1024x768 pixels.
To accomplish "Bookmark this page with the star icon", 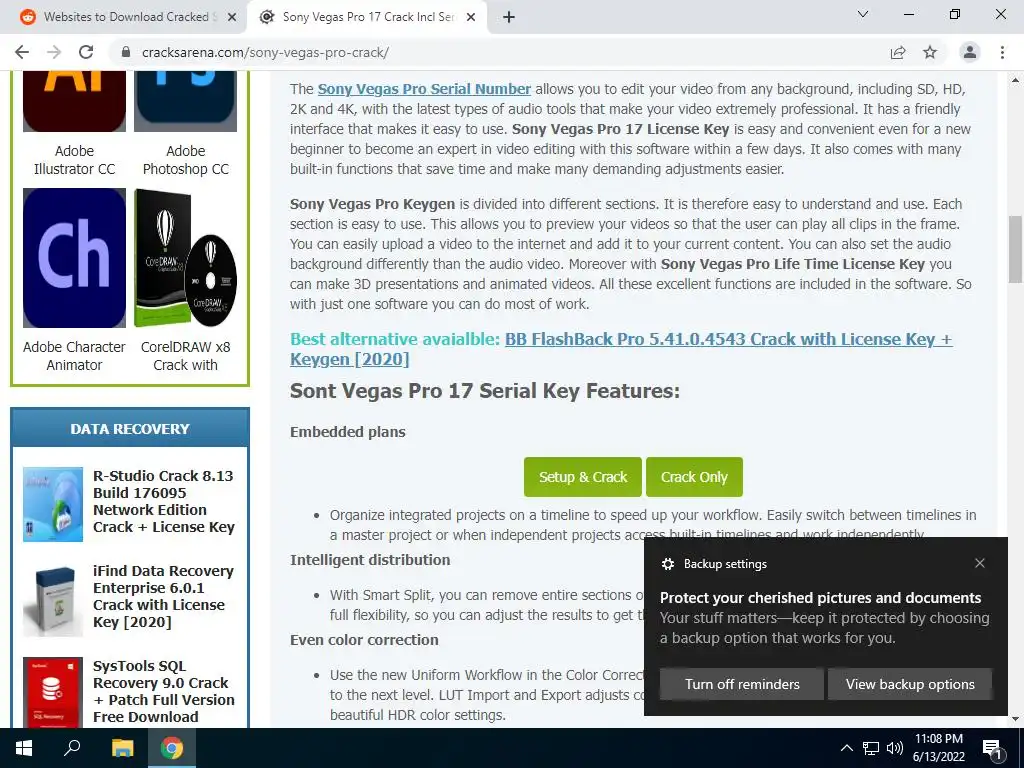I will [x=930, y=52].
